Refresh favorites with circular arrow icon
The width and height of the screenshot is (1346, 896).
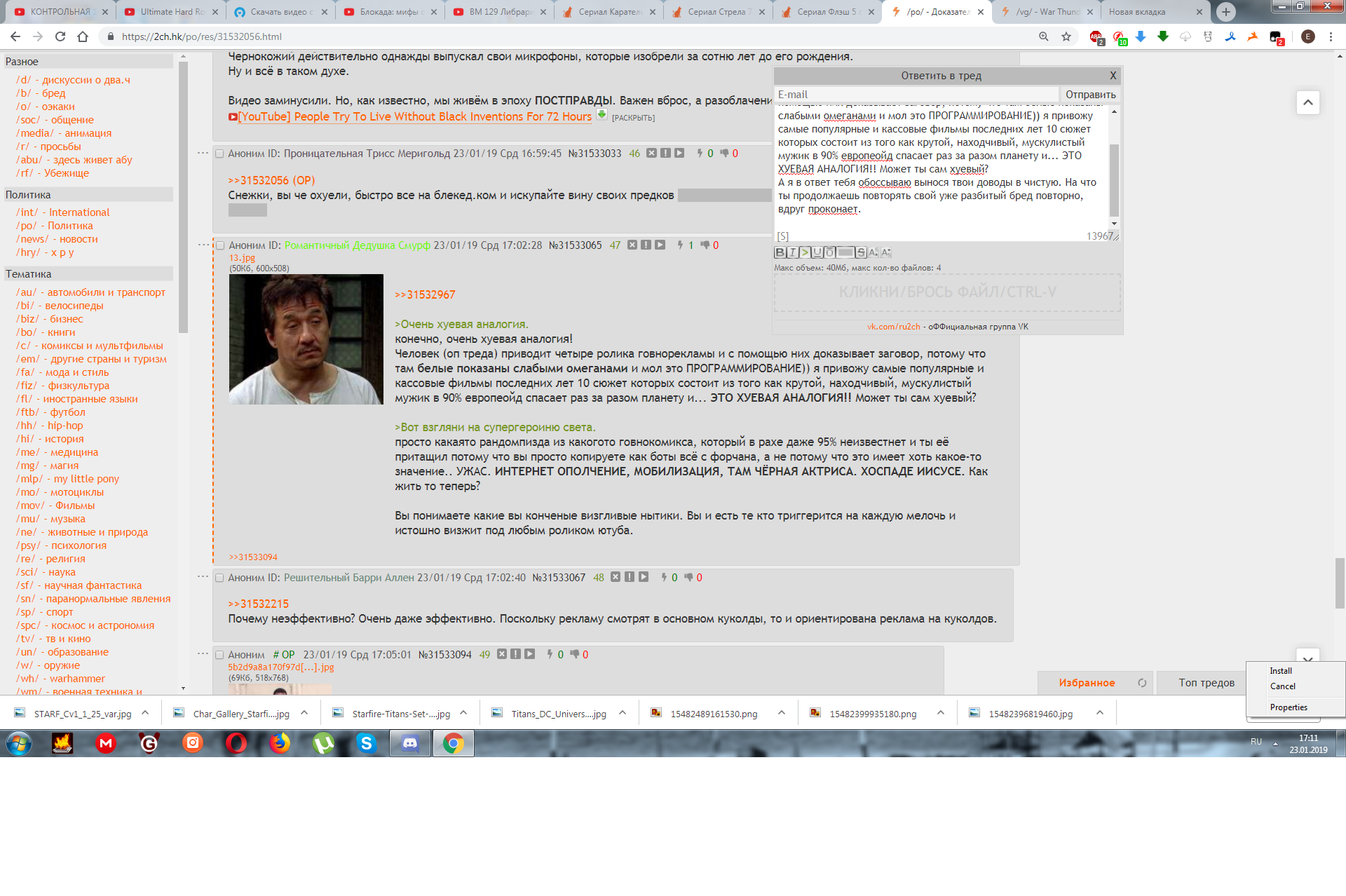pyautogui.click(x=1142, y=683)
